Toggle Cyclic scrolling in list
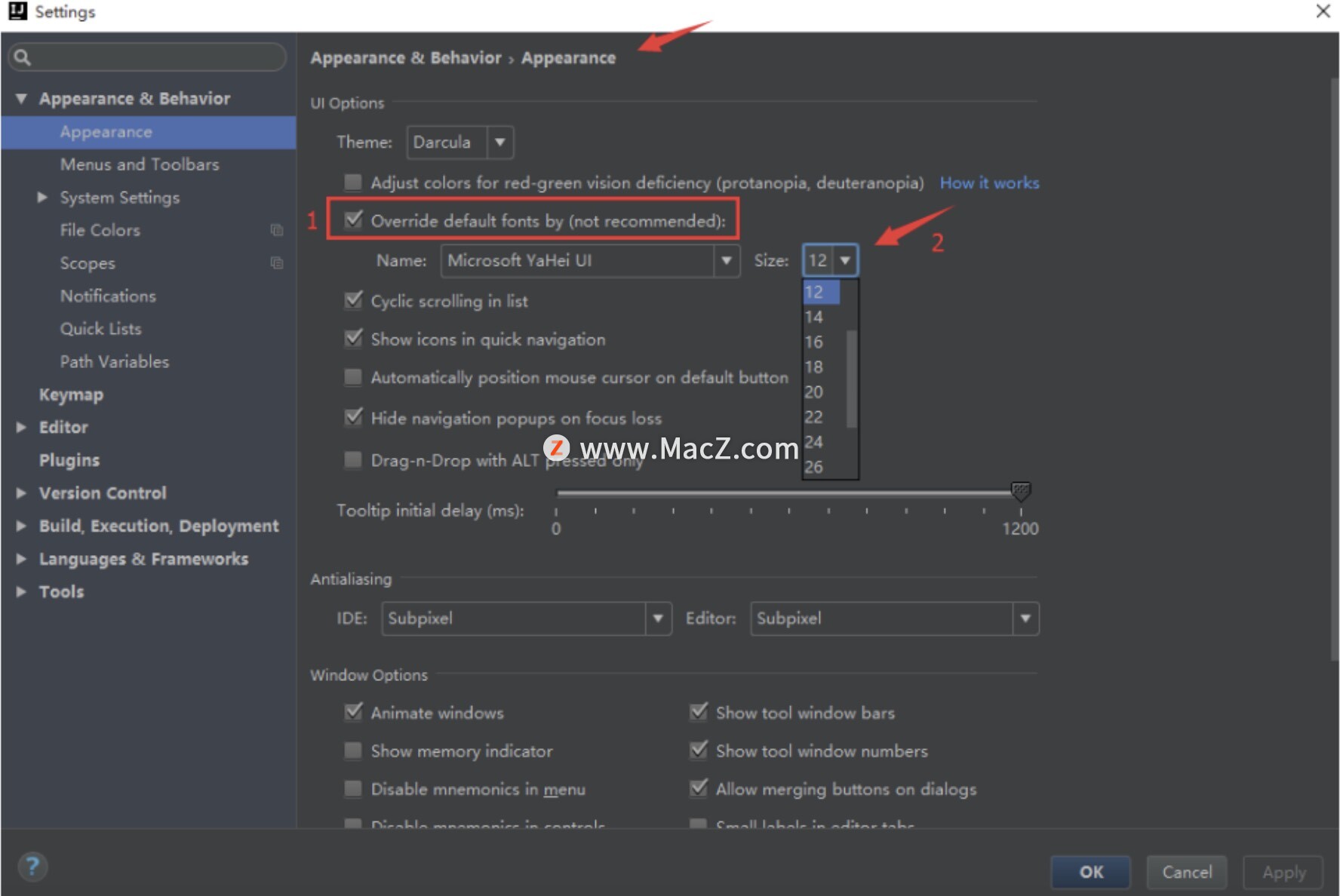Image resolution: width=1340 pixels, height=896 pixels. [353, 300]
